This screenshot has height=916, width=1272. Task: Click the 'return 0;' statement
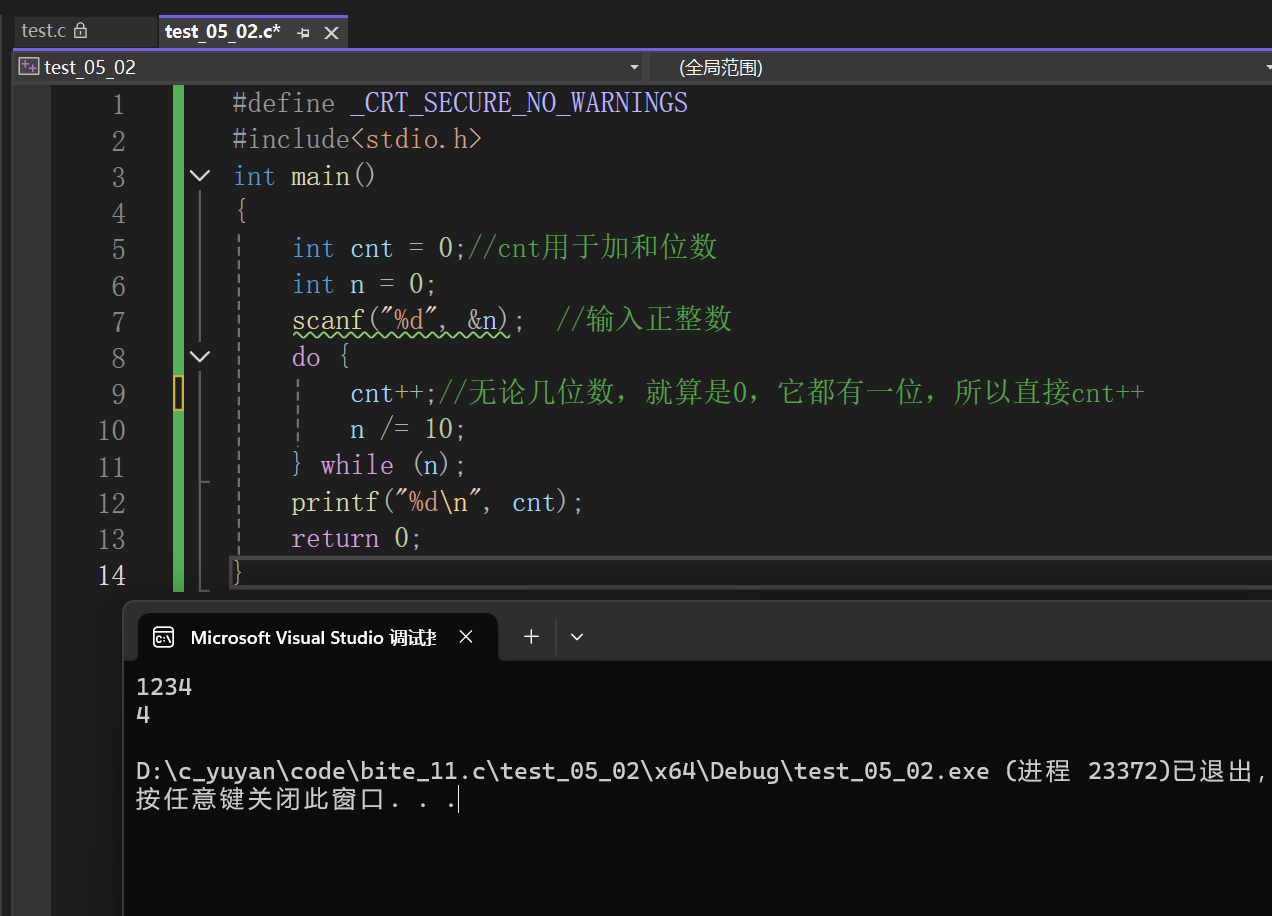pos(357,538)
